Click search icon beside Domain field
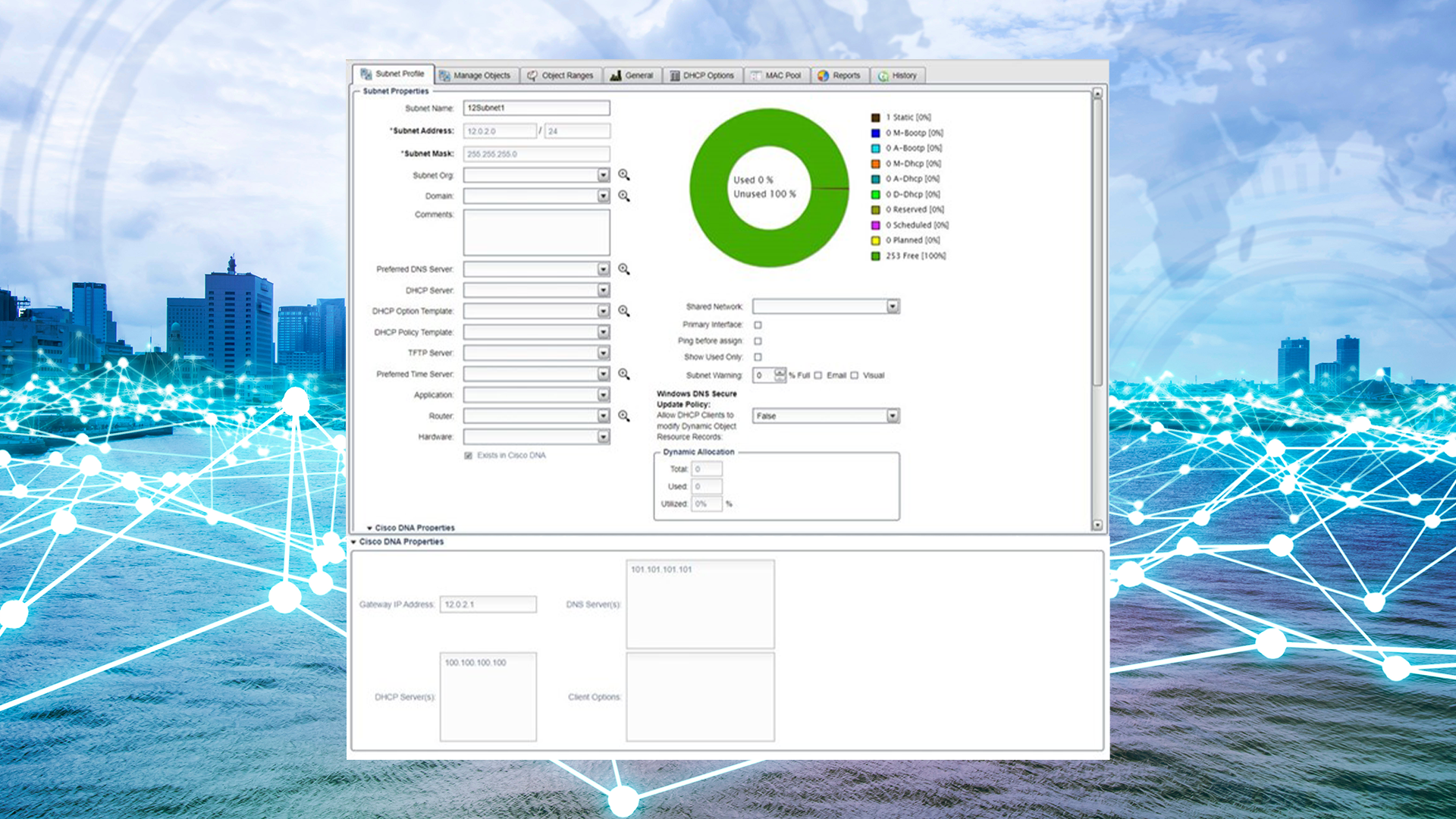The height and width of the screenshot is (819, 1456). [x=623, y=196]
